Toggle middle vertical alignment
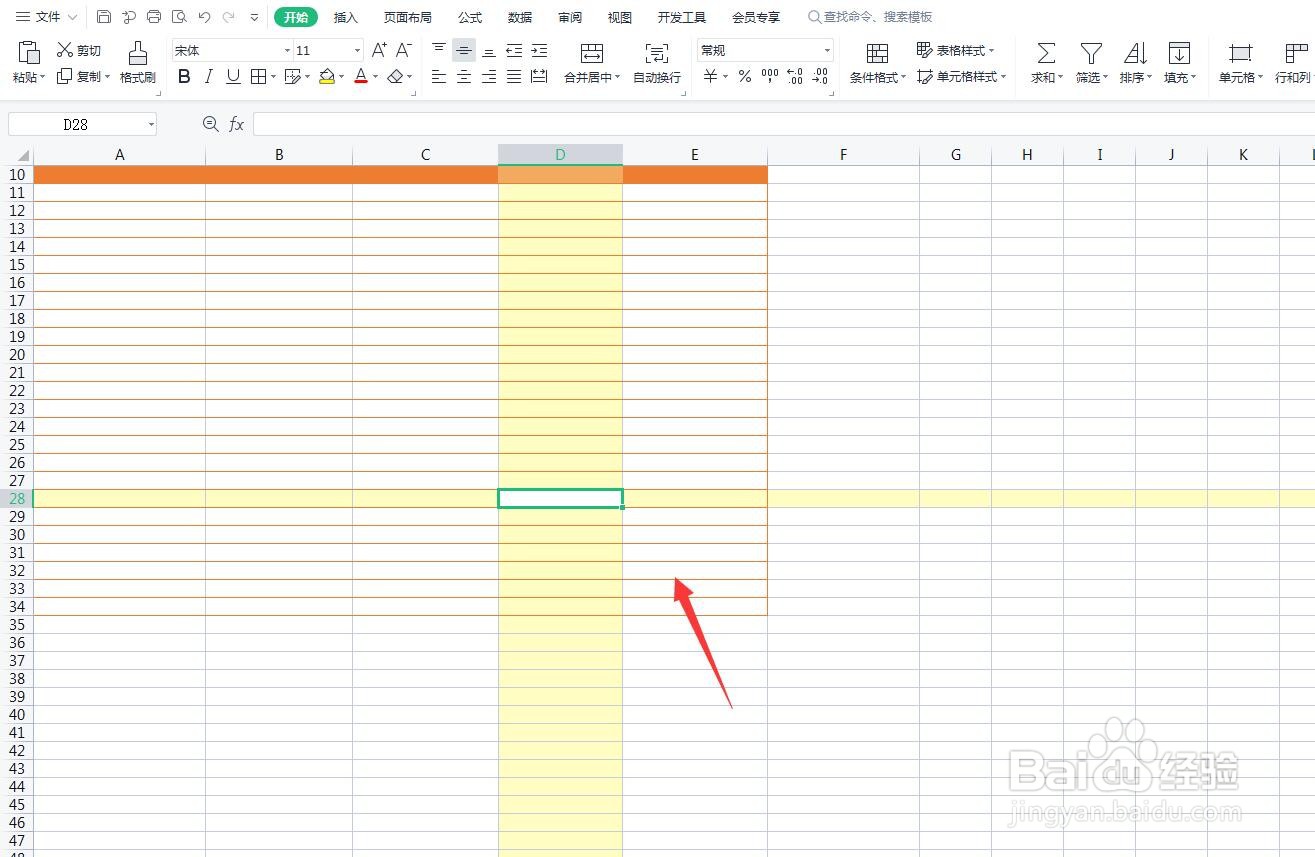Viewport: 1315px width, 857px height. 464,50
